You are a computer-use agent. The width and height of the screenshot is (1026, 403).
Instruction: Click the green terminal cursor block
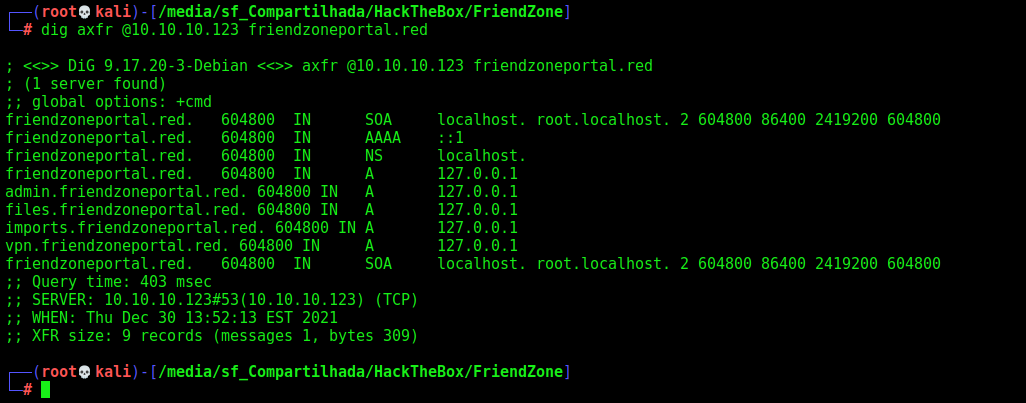click(45, 390)
